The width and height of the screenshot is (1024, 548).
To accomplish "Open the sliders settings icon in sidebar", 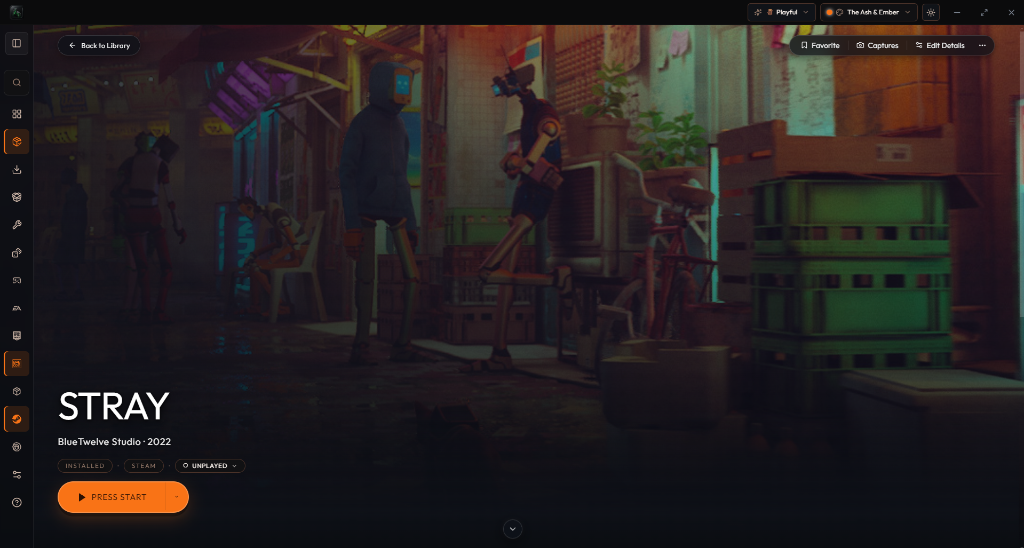I will tap(17, 475).
